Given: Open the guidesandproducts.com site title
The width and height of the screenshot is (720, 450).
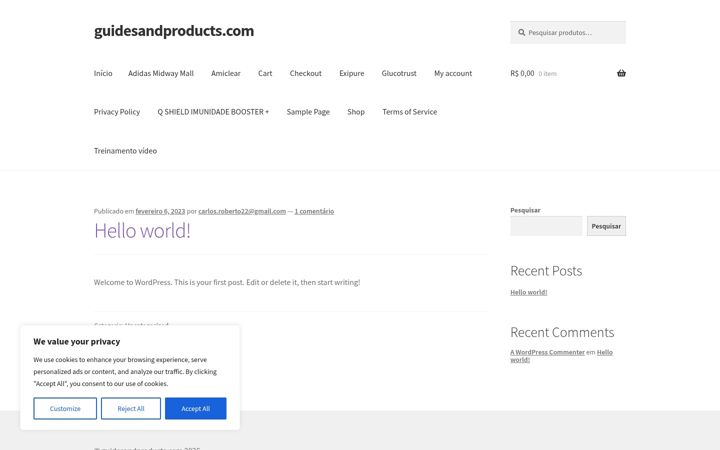Looking at the screenshot, I should coord(174,31).
